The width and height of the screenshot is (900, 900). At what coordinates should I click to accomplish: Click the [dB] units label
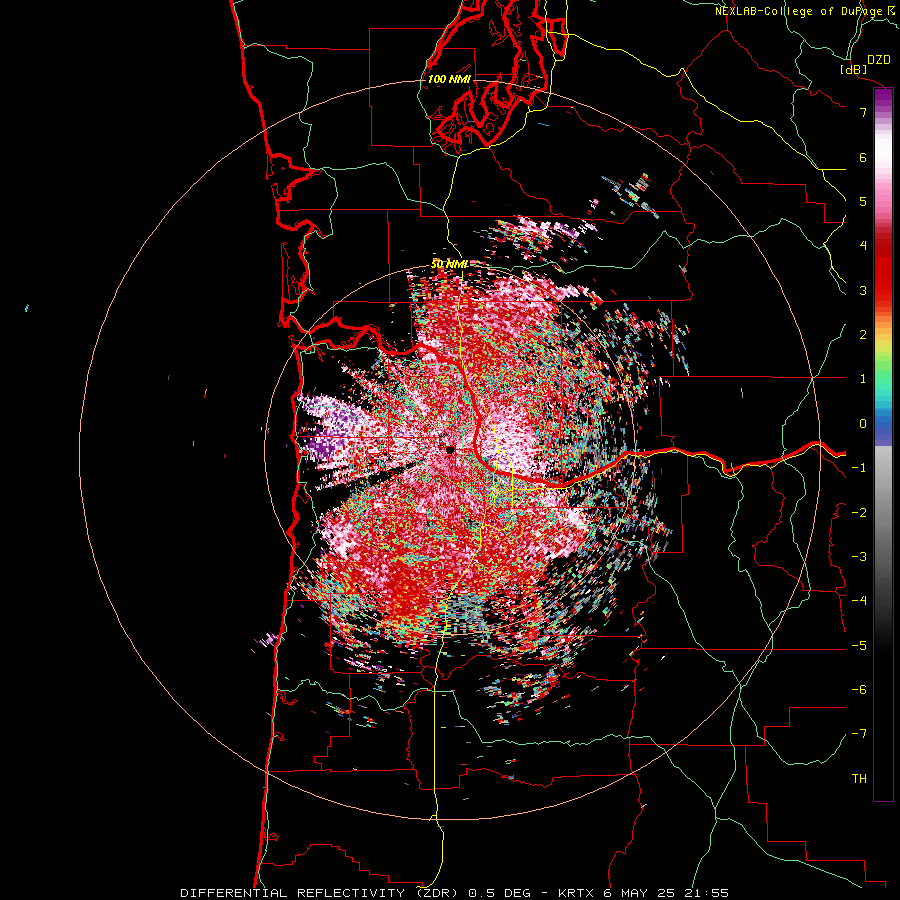tap(854, 69)
